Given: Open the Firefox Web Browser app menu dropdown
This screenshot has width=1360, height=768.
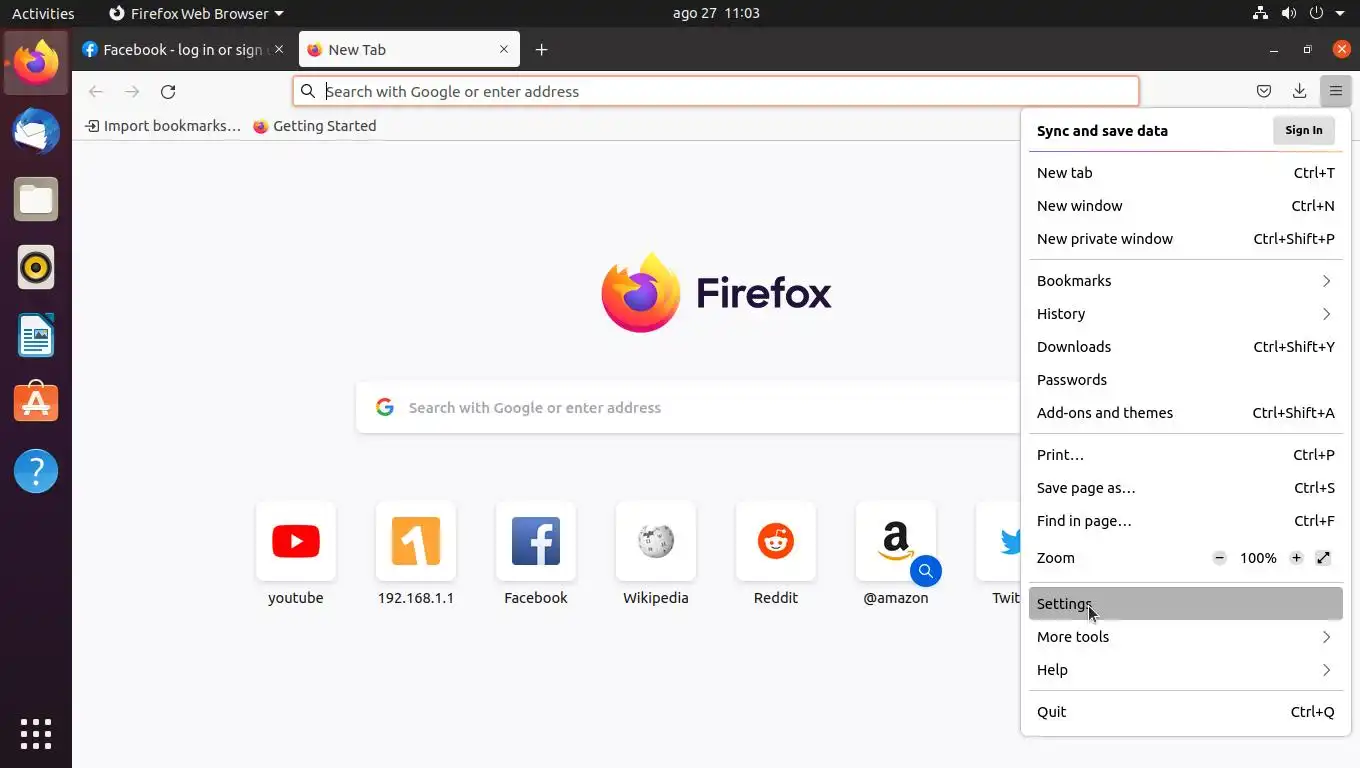Looking at the screenshot, I should pos(196,13).
